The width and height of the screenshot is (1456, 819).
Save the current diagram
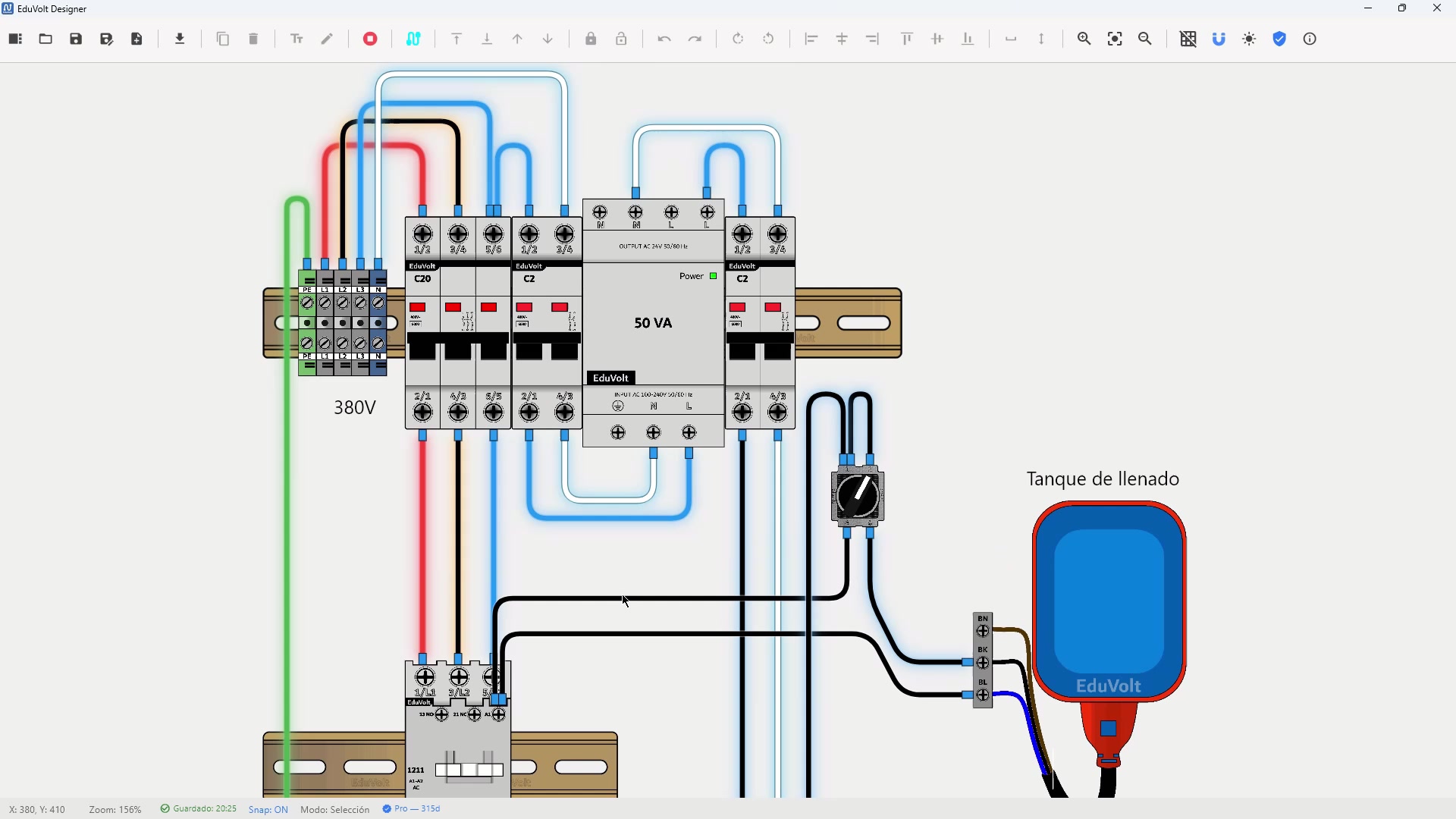pyautogui.click(x=76, y=39)
